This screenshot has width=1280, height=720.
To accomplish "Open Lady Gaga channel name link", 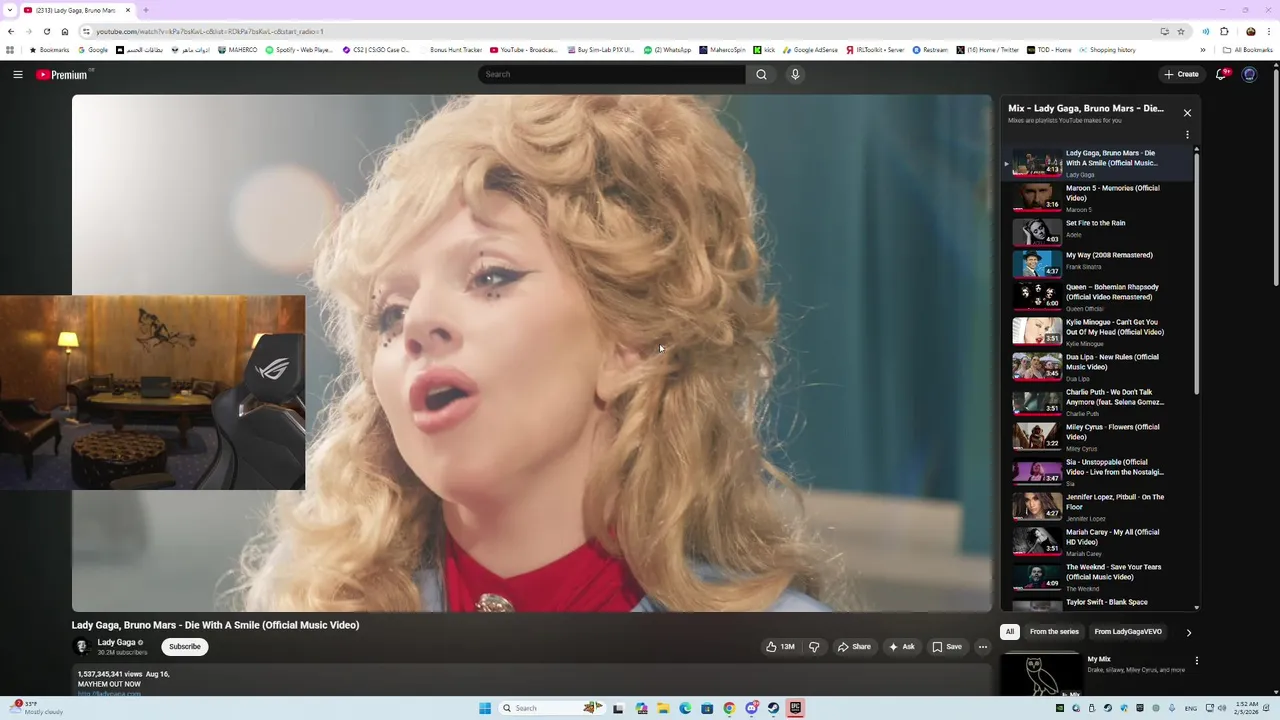I will (x=116, y=642).
